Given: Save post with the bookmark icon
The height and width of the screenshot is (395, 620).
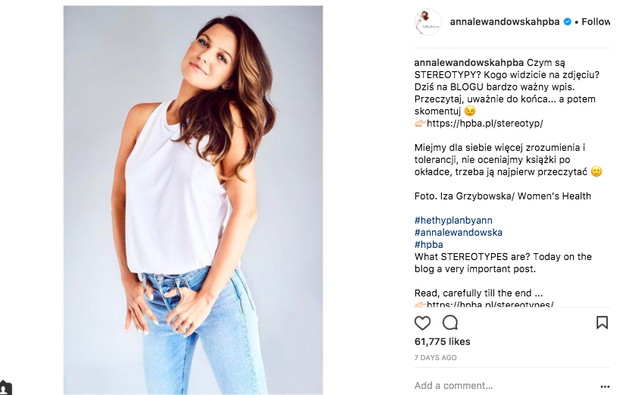Looking at the screenshot, I should (x=602, y=322).
